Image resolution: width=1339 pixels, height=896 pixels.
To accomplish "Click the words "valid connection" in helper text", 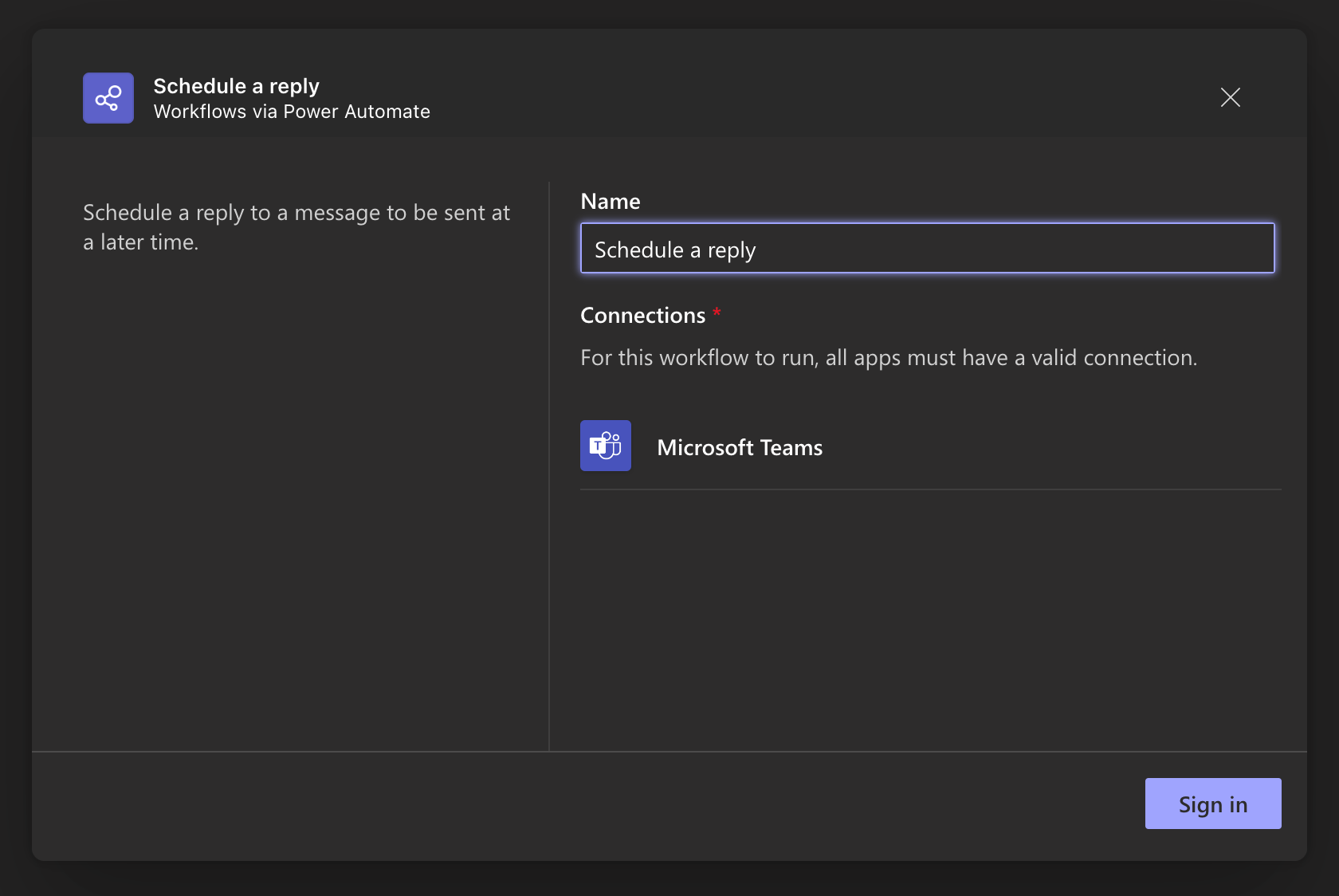I will (x=1113, y=358).
